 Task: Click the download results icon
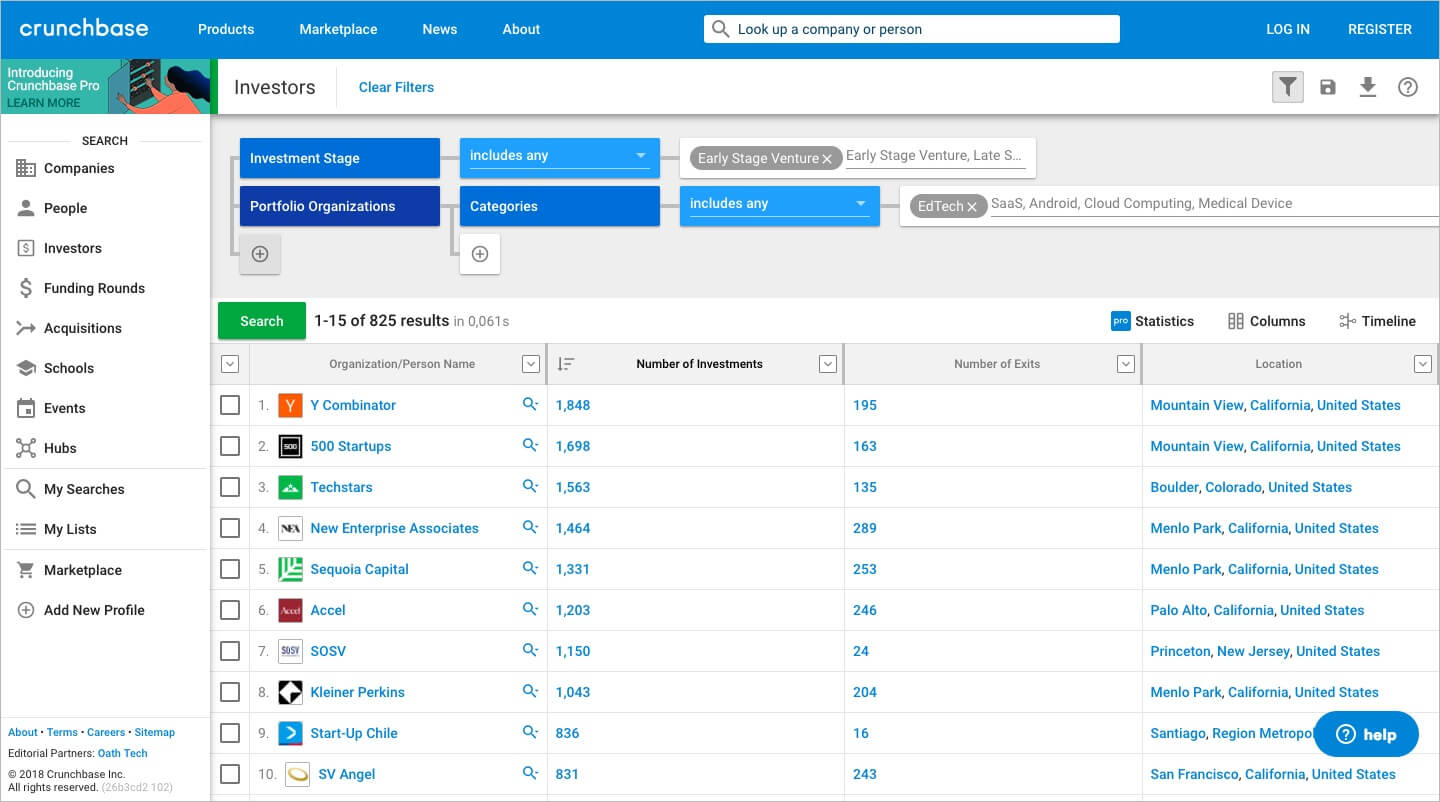(1368, 87)
